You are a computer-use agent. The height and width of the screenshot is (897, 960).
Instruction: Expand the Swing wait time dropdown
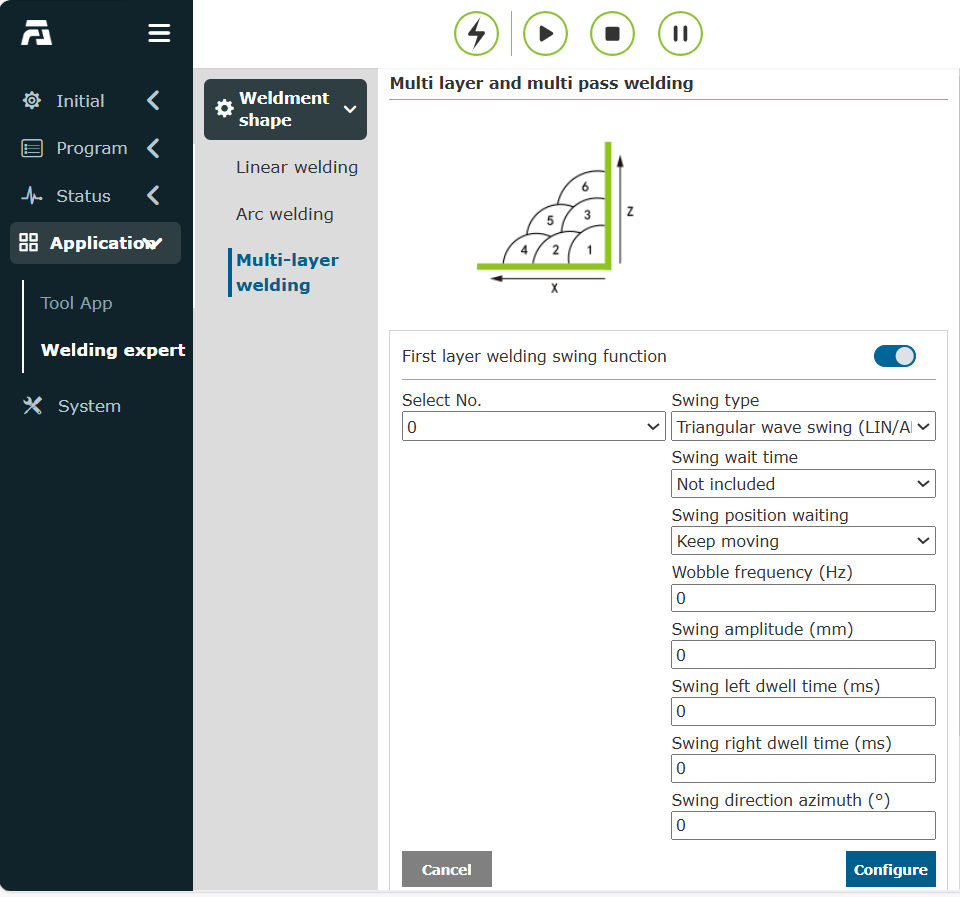pyautogui.click(x=803, y=484)
